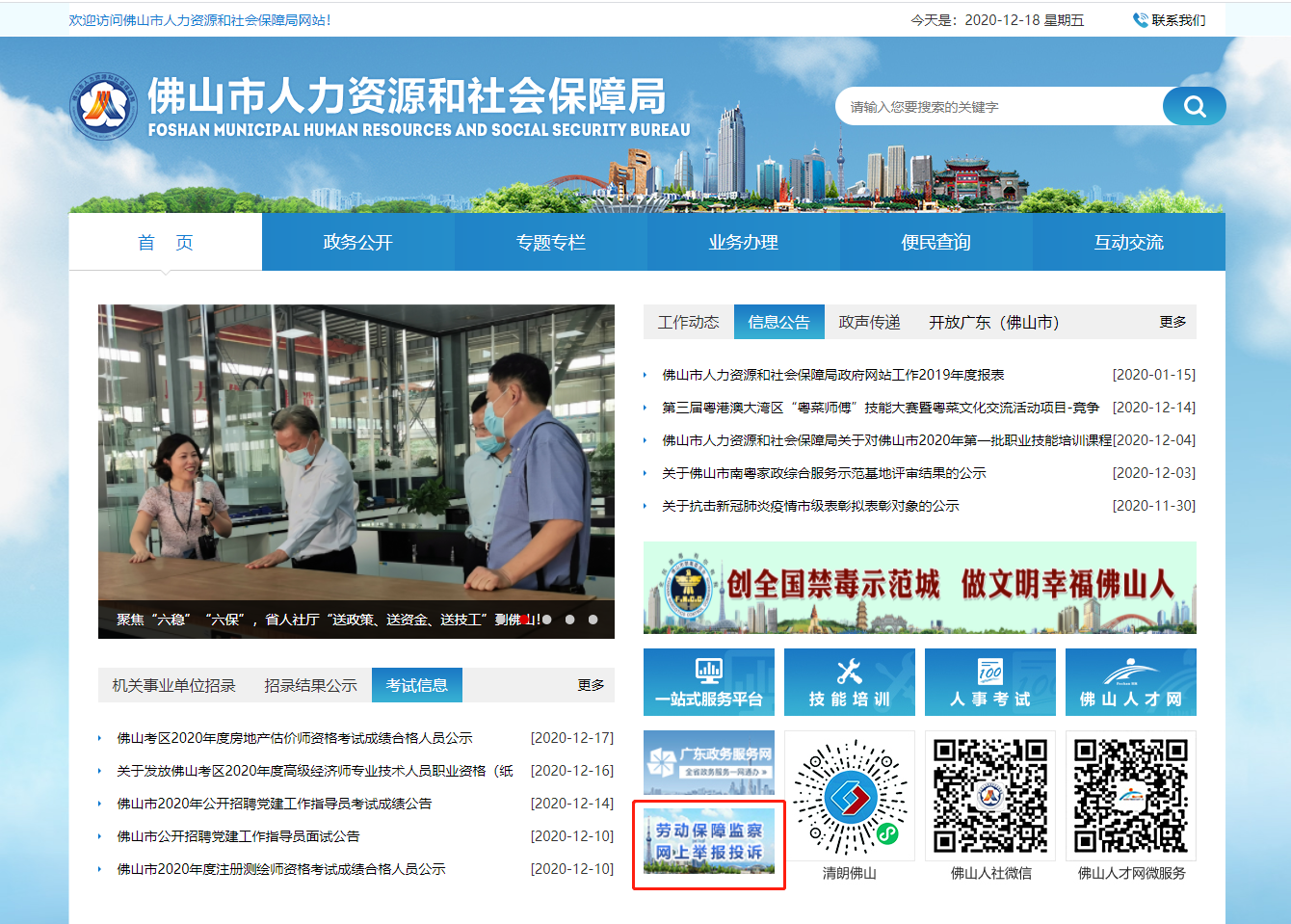Image resolution: width=1291 pixels, height=924 pixels.
Task: Click the bureau emblem logo
Action: [x=103, y=106]
